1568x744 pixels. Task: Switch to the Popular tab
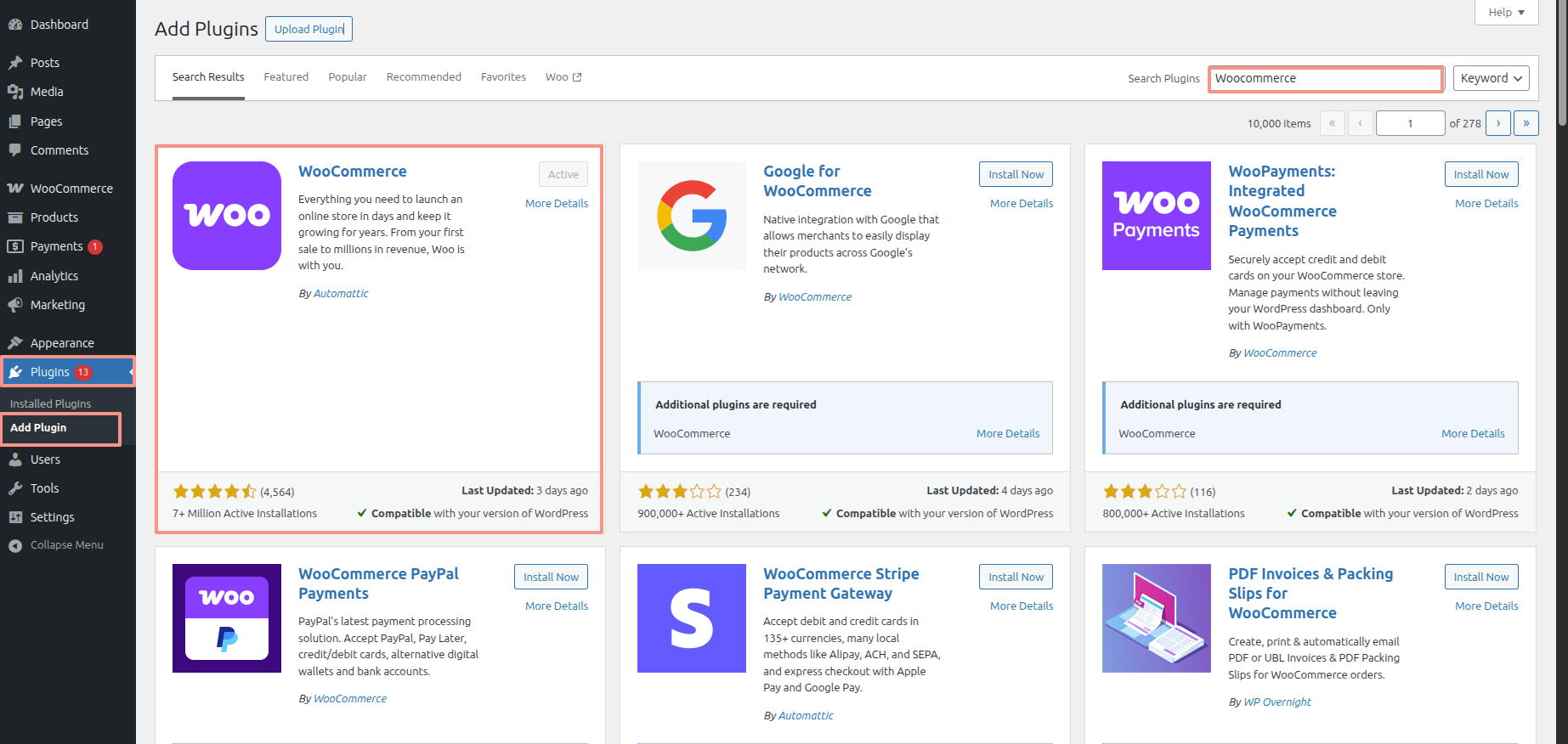348,77
